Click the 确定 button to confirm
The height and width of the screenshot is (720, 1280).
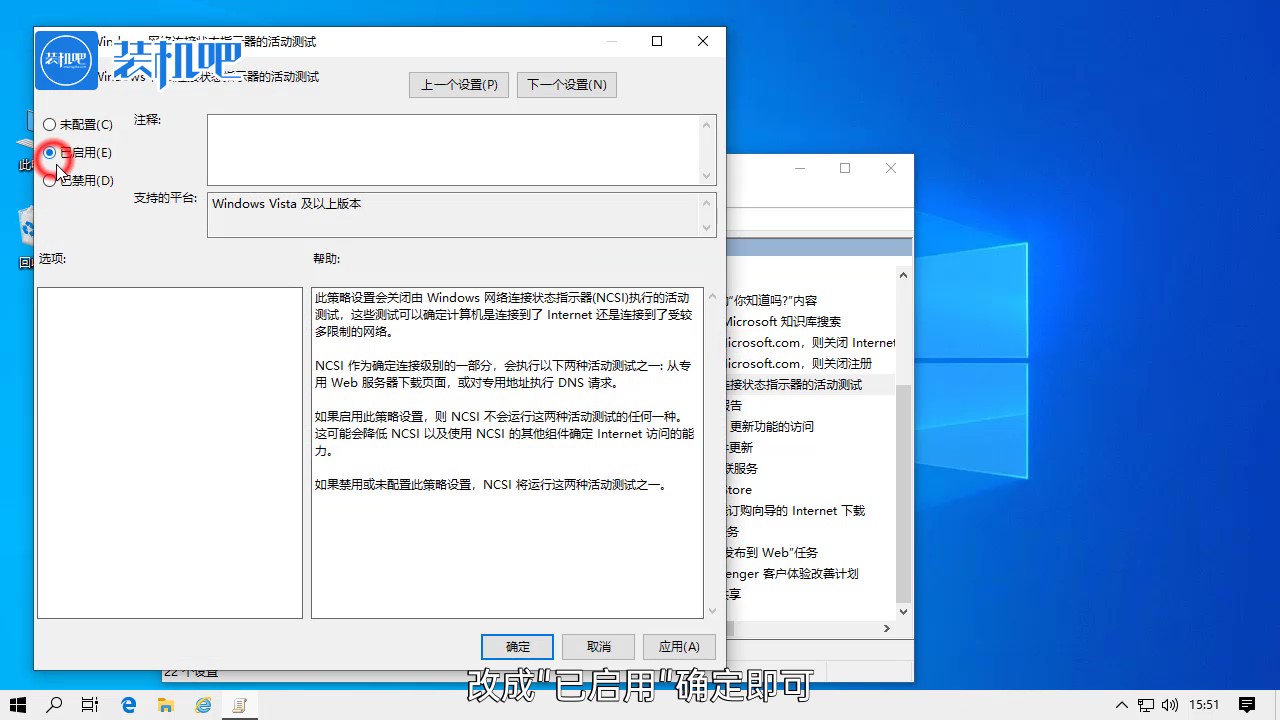tap(517, 646)
